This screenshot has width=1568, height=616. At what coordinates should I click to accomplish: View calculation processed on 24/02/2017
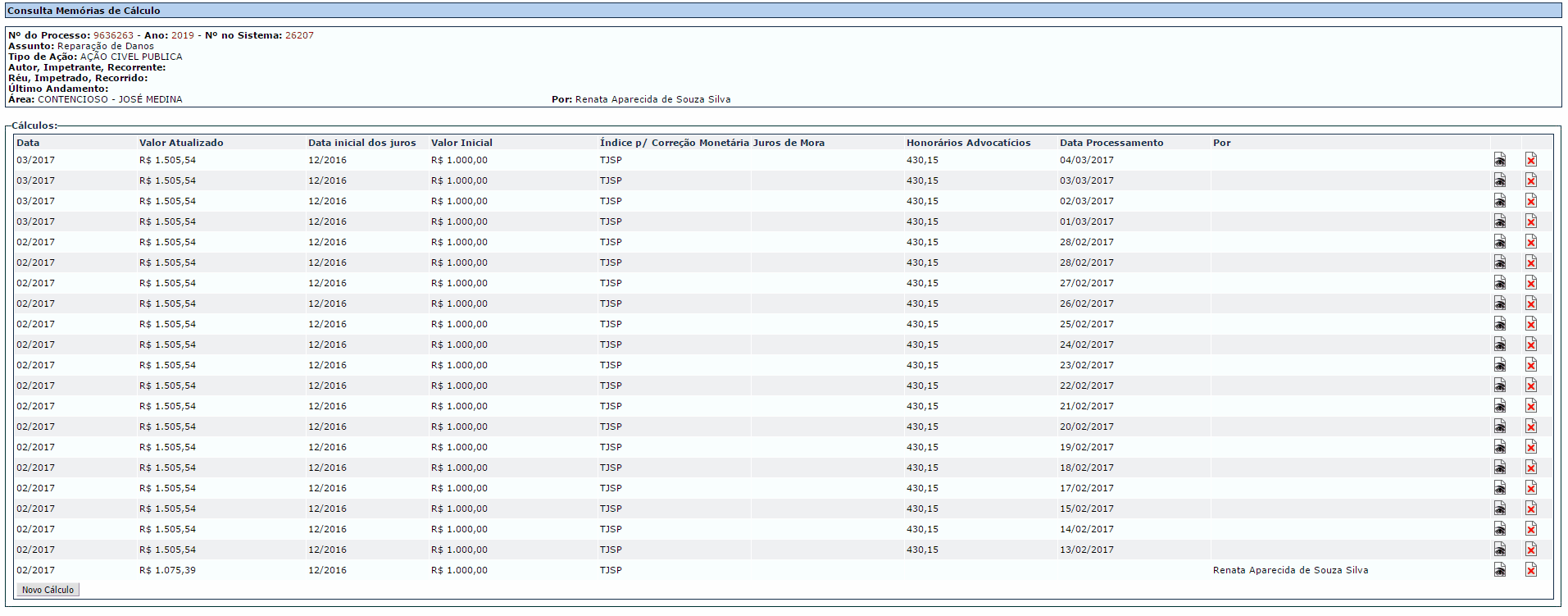[x=1499, y=345]
